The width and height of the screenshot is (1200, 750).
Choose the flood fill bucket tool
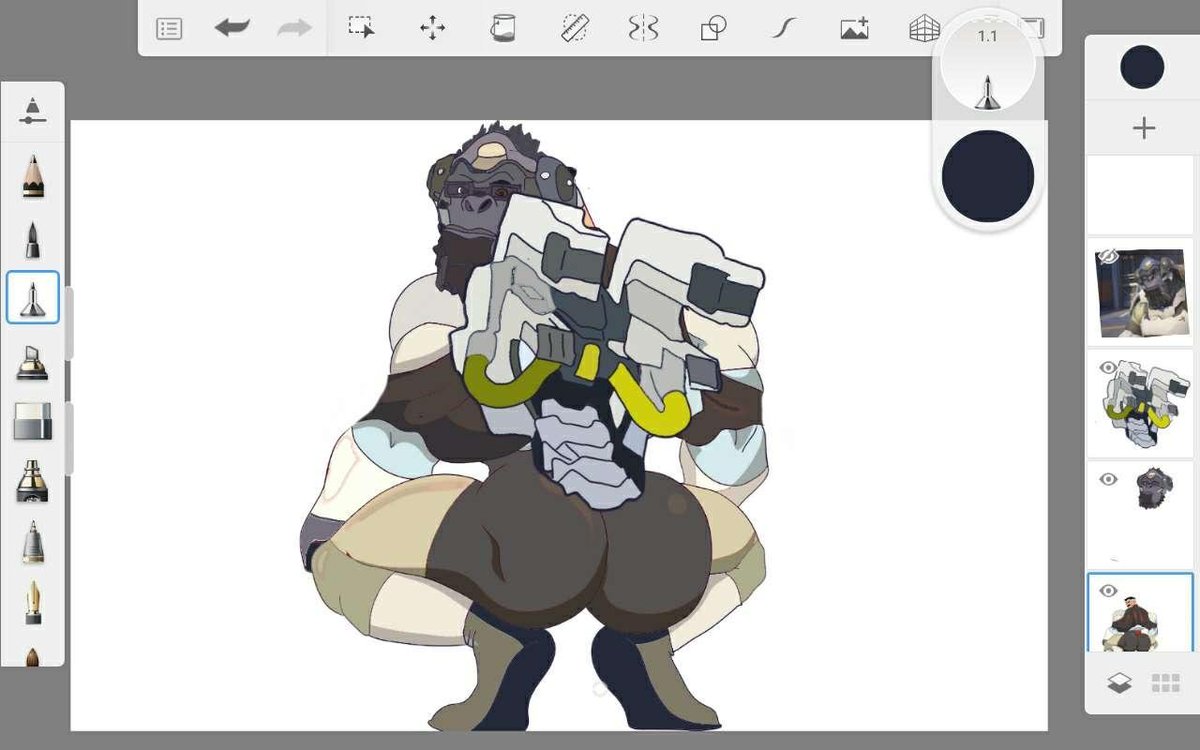click(503, 28)
